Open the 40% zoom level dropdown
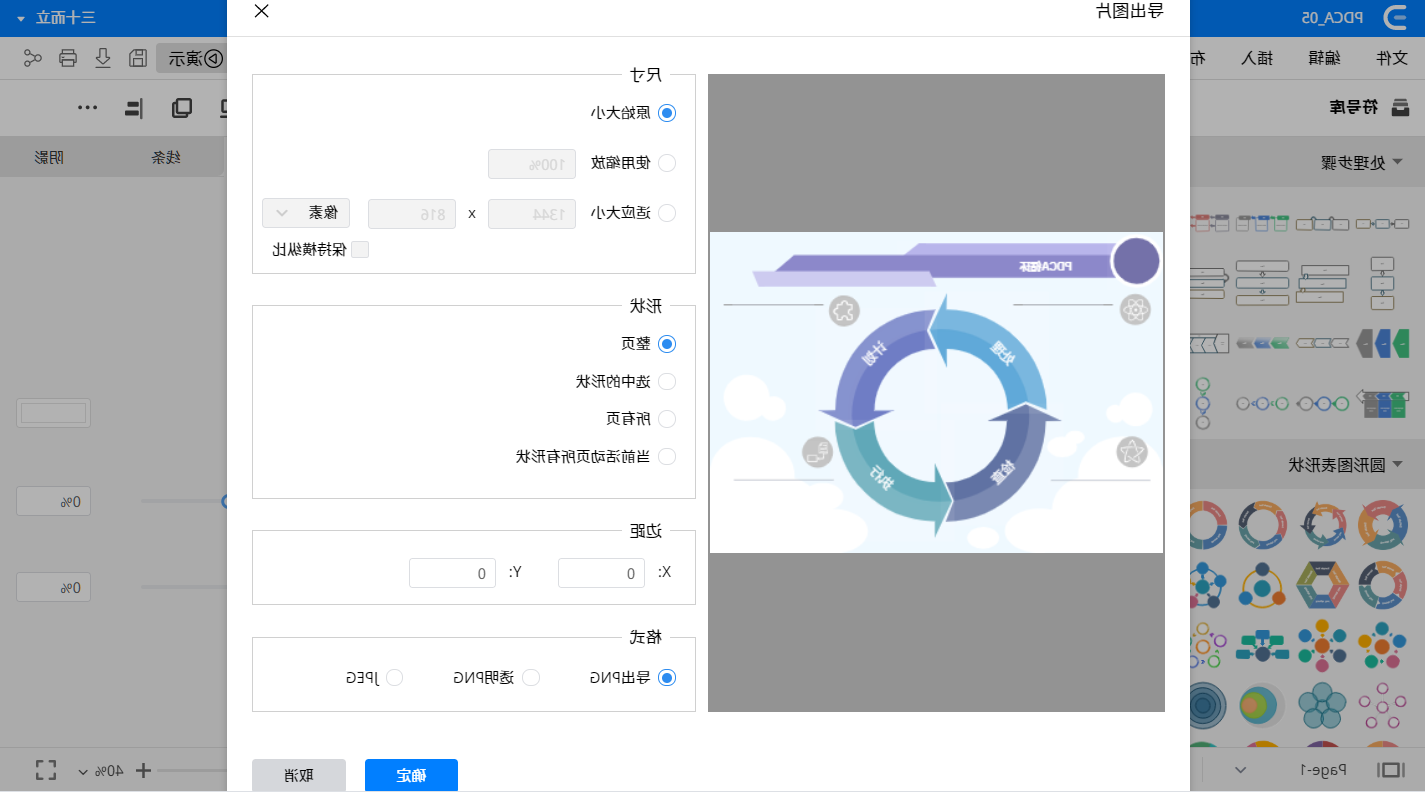1425x792 pixels. 101,770
